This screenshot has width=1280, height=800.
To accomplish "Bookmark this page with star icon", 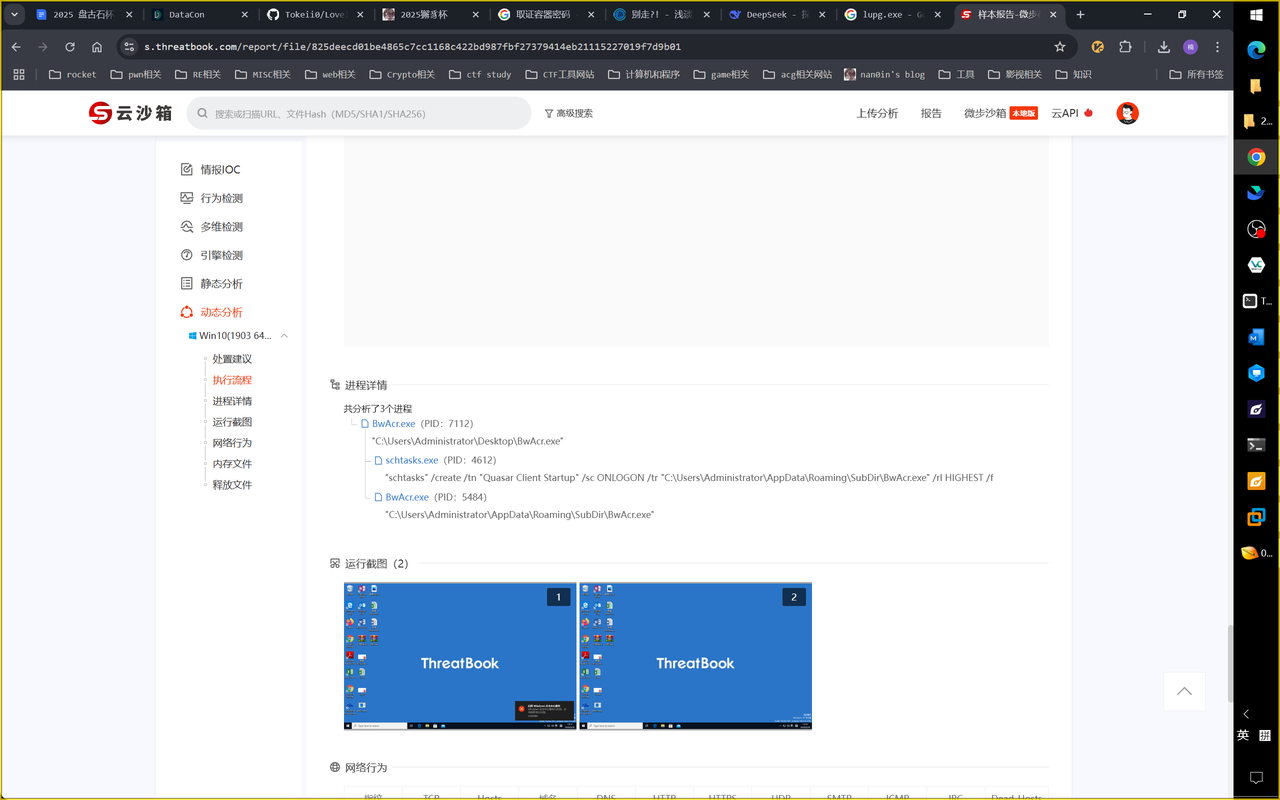I will [x=1060, y=47].
